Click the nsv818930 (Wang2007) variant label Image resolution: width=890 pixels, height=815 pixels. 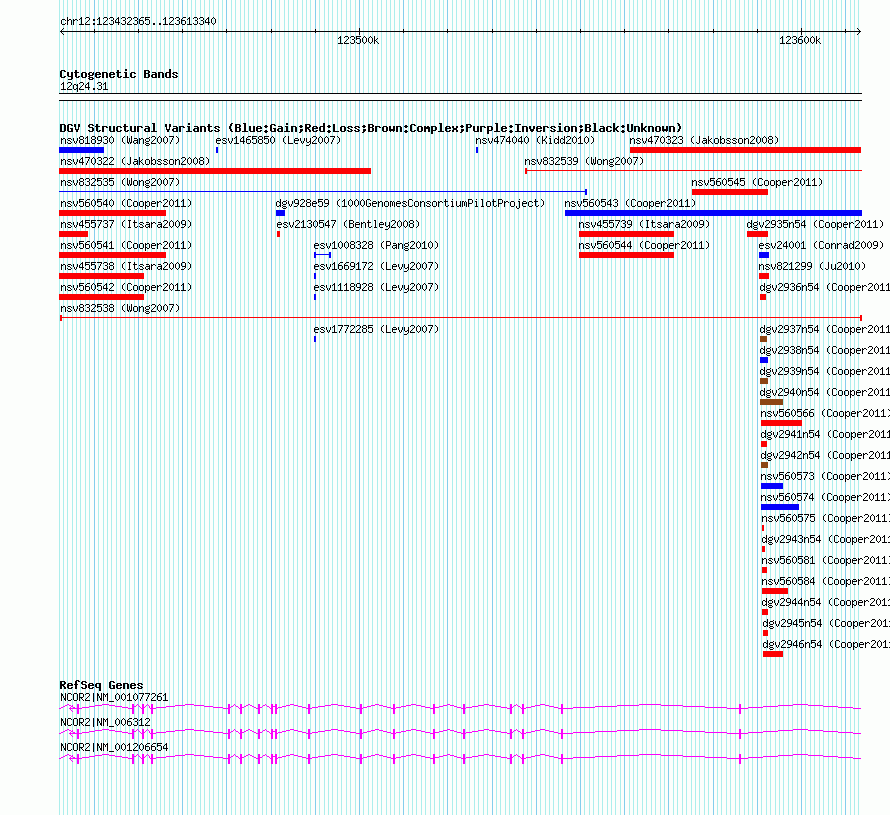pos(120,140)
